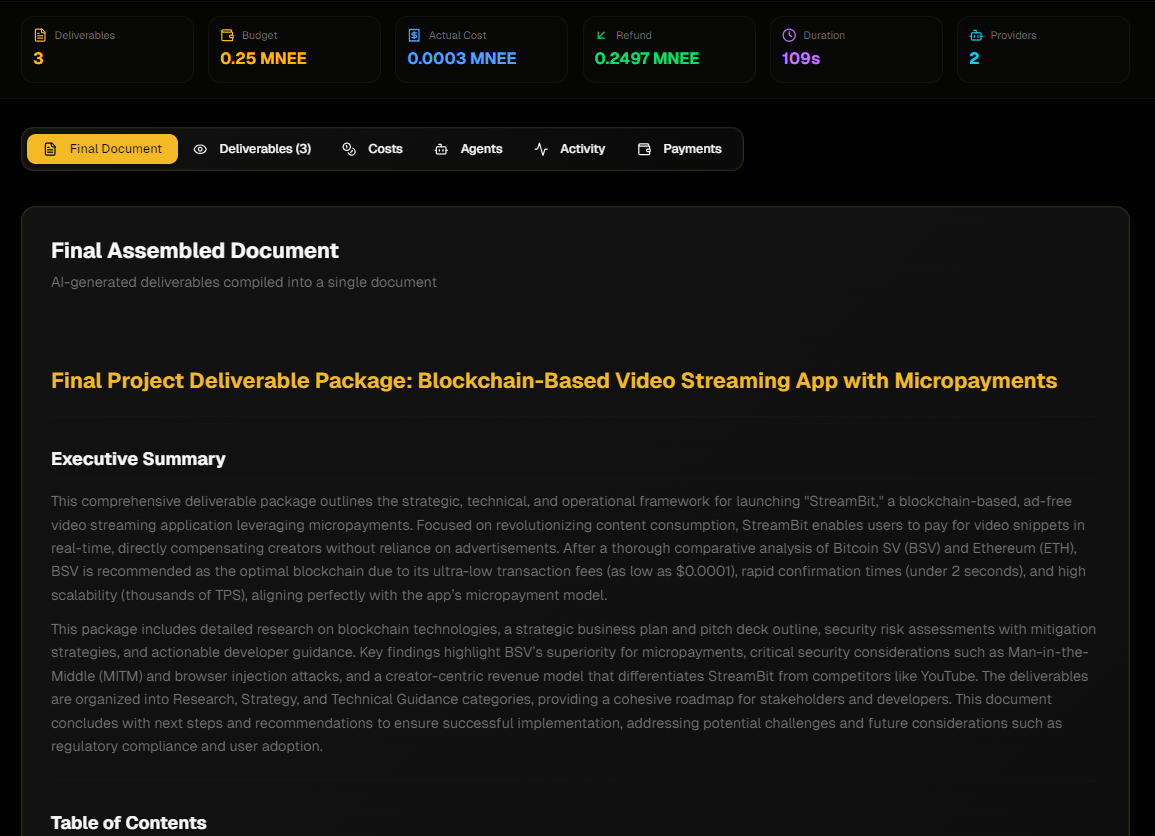
Task: Show the Activity tab
Action: [570, 149]
